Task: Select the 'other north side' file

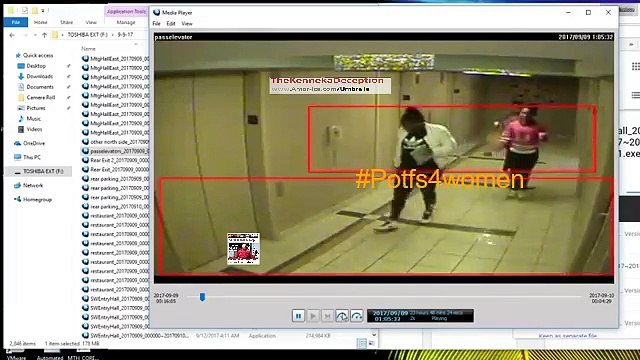Action: [x=116, y=142]
